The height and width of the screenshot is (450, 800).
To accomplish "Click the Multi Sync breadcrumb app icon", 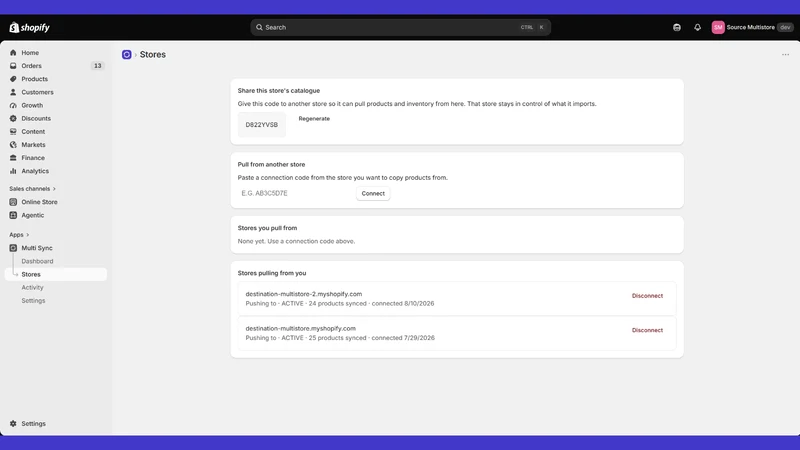I will [127, 55].
